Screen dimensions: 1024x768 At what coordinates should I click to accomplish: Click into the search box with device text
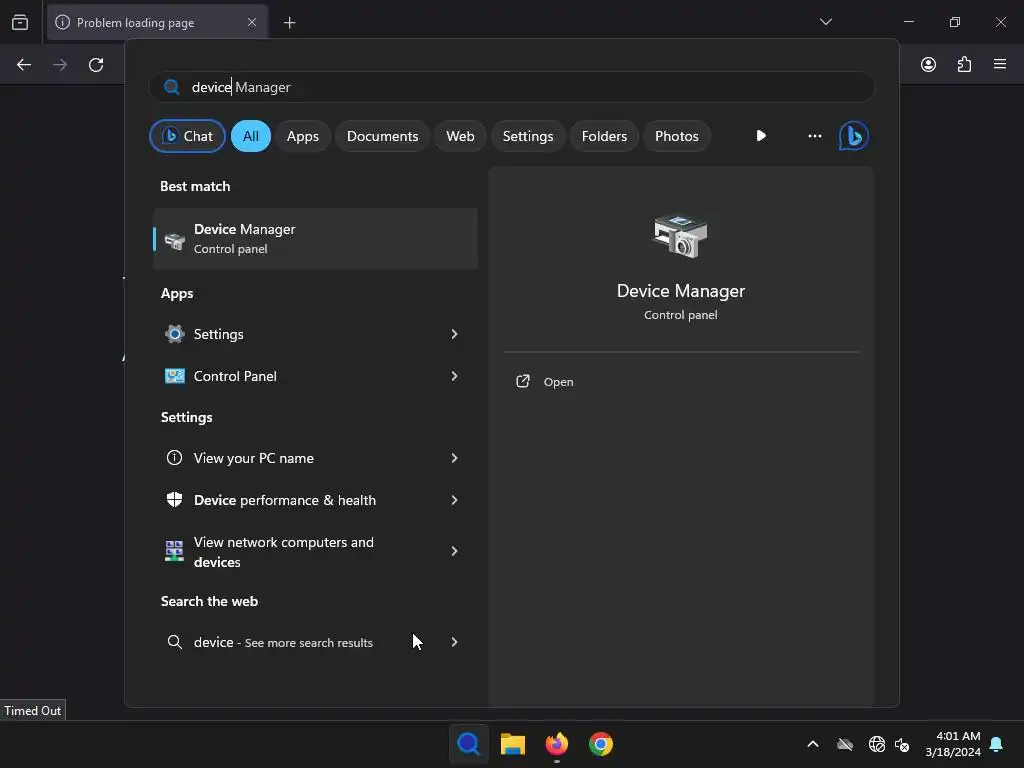(511, 87)
